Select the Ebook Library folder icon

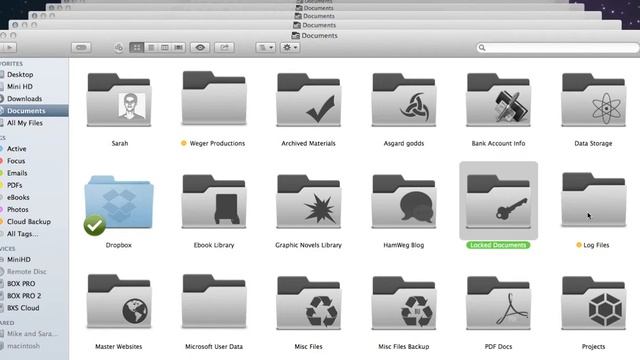[x=214, y=201]
